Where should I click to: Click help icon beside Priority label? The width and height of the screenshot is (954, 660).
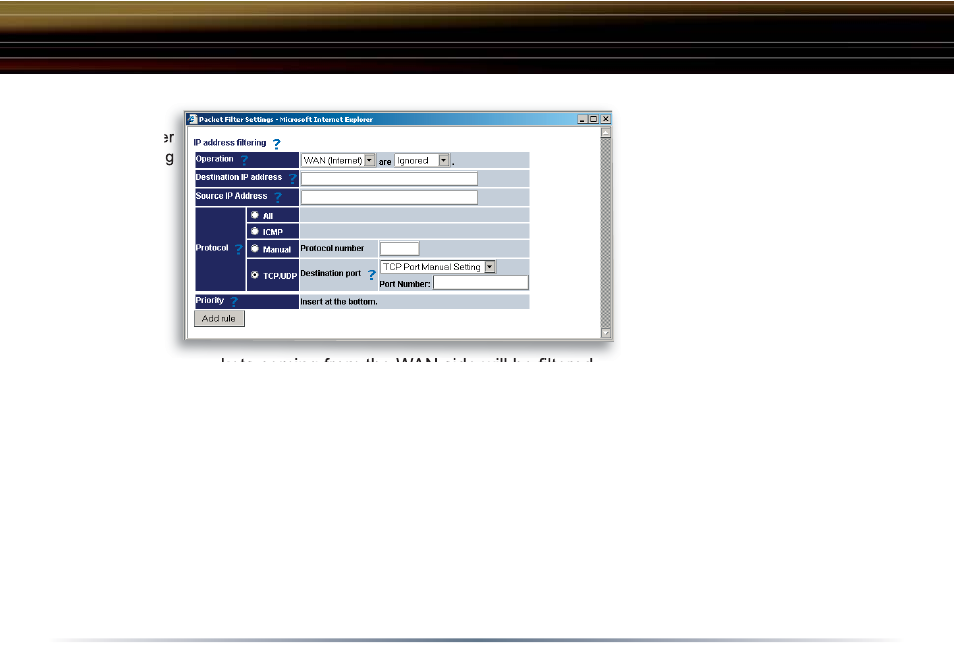pyautogui.click(x=234, y=301)
